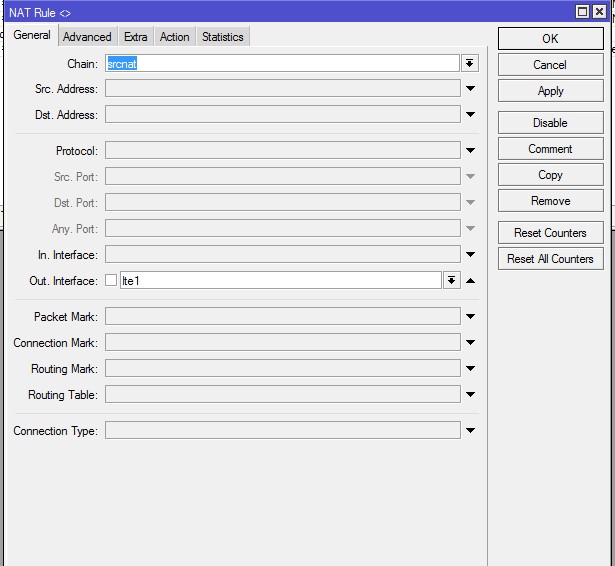Add a Comment to the rule

pos(550,149)
